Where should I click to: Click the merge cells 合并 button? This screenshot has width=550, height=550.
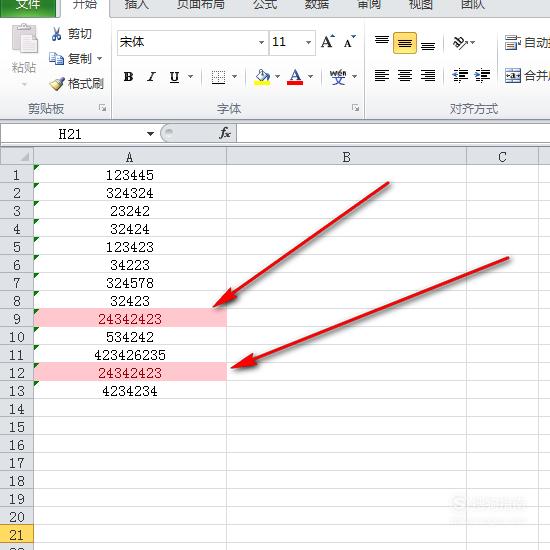point(526,75)
